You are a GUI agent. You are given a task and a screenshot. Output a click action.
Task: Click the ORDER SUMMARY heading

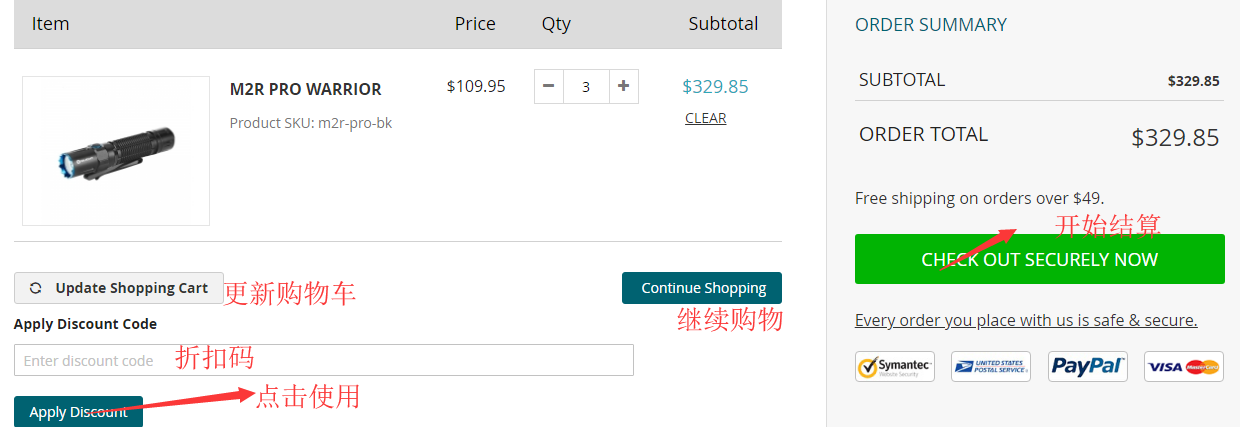930,25
